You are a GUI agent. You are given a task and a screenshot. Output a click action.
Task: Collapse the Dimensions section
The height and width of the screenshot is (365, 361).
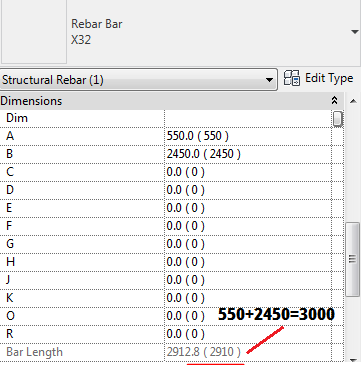pyautogui.click(x=334, y=101)
